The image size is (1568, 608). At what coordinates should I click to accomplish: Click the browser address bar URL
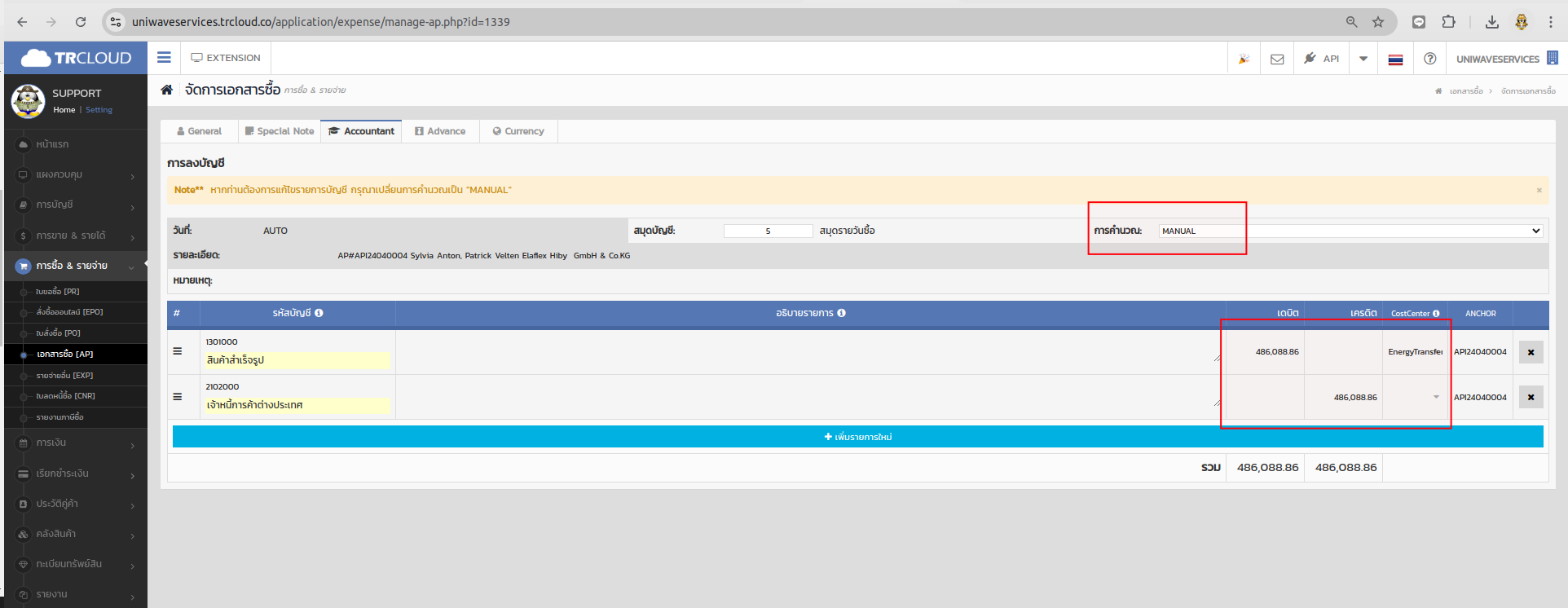tap(321, 22)
